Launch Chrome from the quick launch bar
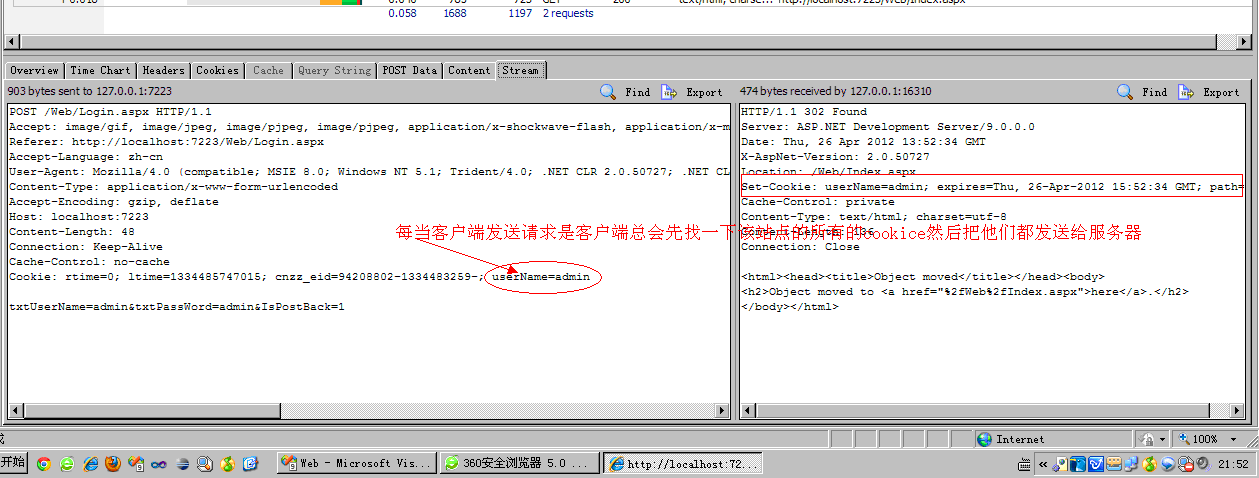The width and height of the screenshot is (1259, 478). [43, 464]
